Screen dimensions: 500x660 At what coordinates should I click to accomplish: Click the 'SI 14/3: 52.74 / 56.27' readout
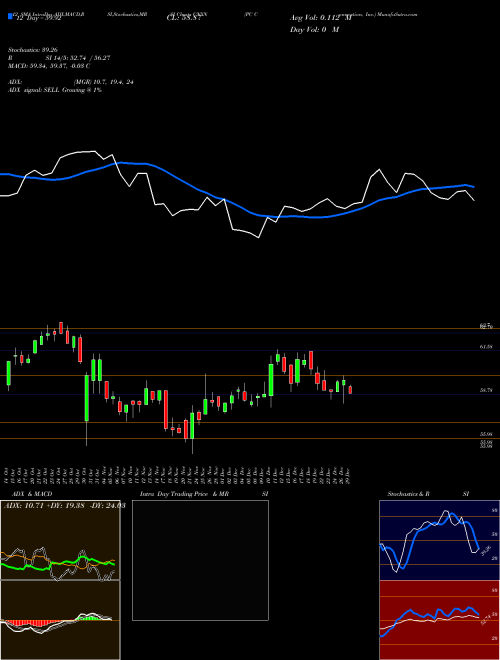coord(77,58)
